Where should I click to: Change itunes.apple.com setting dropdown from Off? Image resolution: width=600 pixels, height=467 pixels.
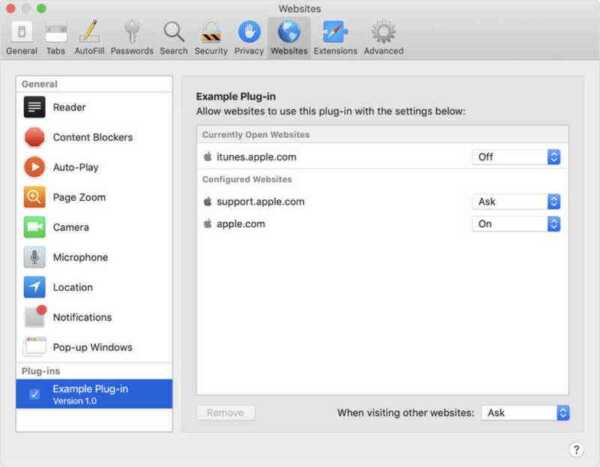point(516,157)
